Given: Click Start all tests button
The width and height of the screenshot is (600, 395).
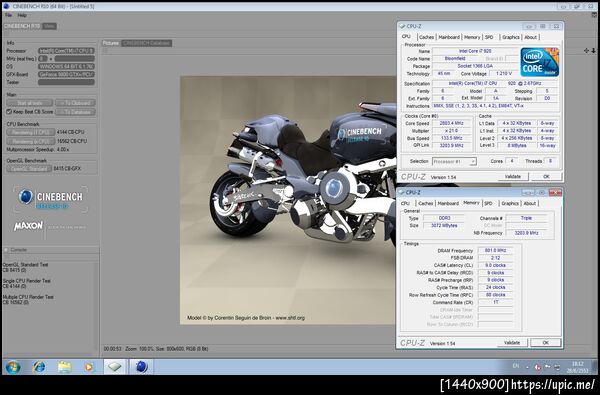Looking at the screenshot, I should click(30, 103).
